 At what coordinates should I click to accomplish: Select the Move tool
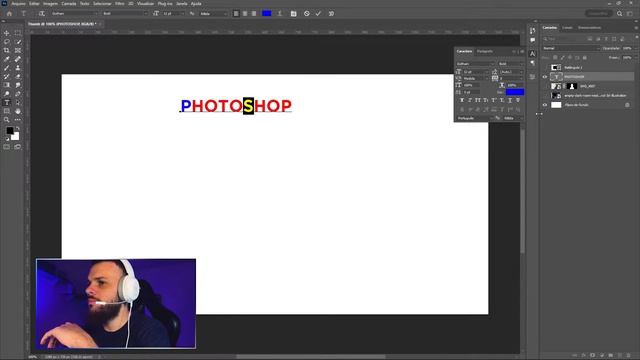tap(7, 33)
